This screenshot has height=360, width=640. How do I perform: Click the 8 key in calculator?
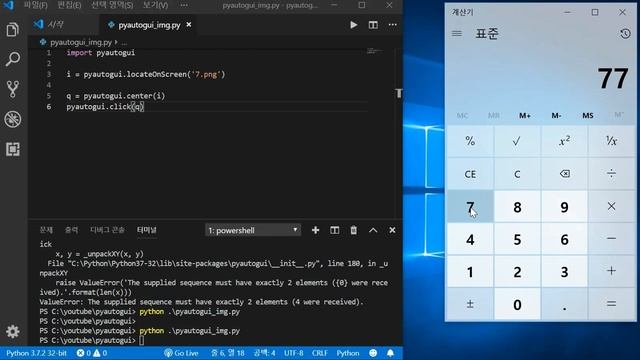coord(517,207)
